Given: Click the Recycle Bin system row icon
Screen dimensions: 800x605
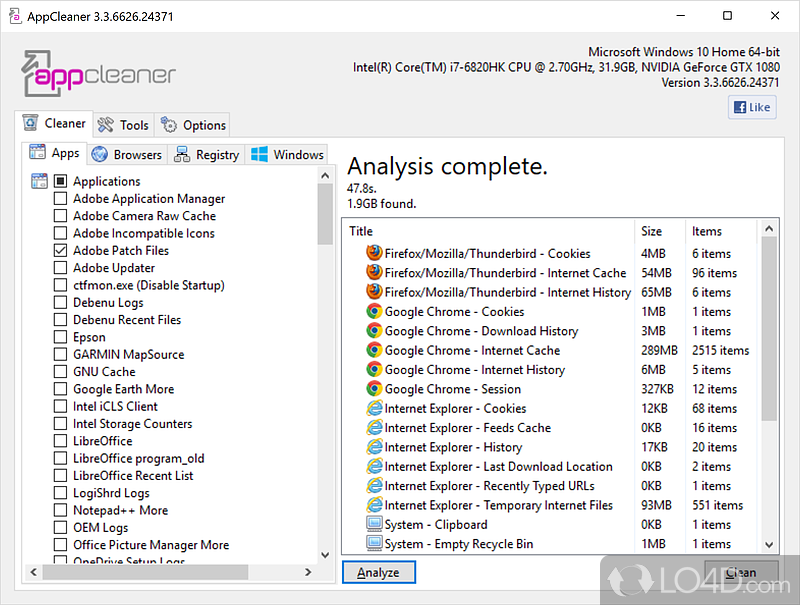Looking at the screenshot, I should (374, 544).
